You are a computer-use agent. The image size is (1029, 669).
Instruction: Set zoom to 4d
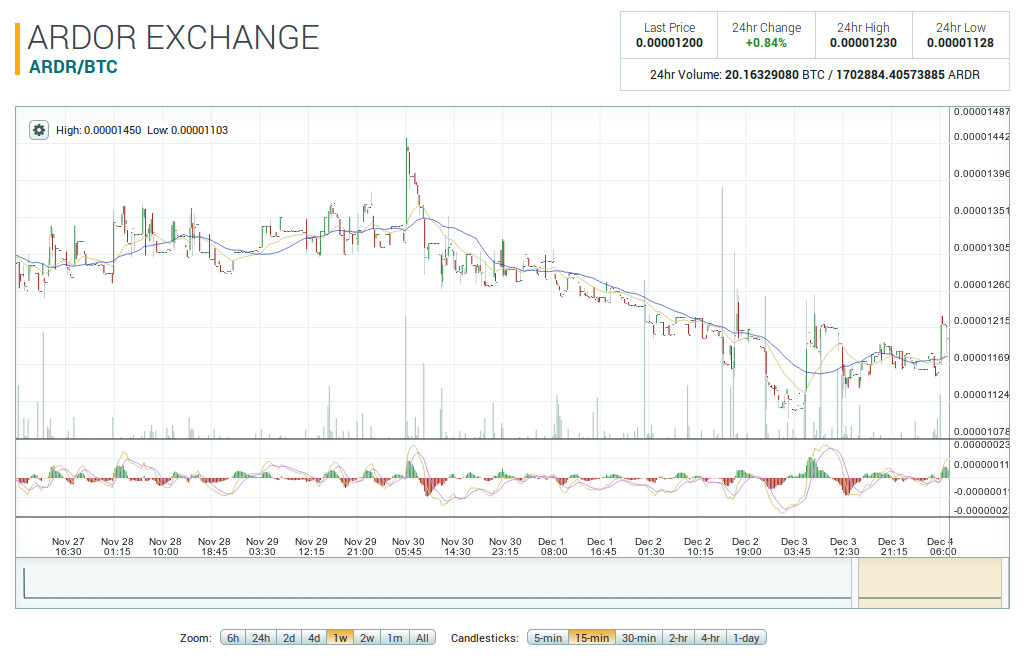point(314,637)
